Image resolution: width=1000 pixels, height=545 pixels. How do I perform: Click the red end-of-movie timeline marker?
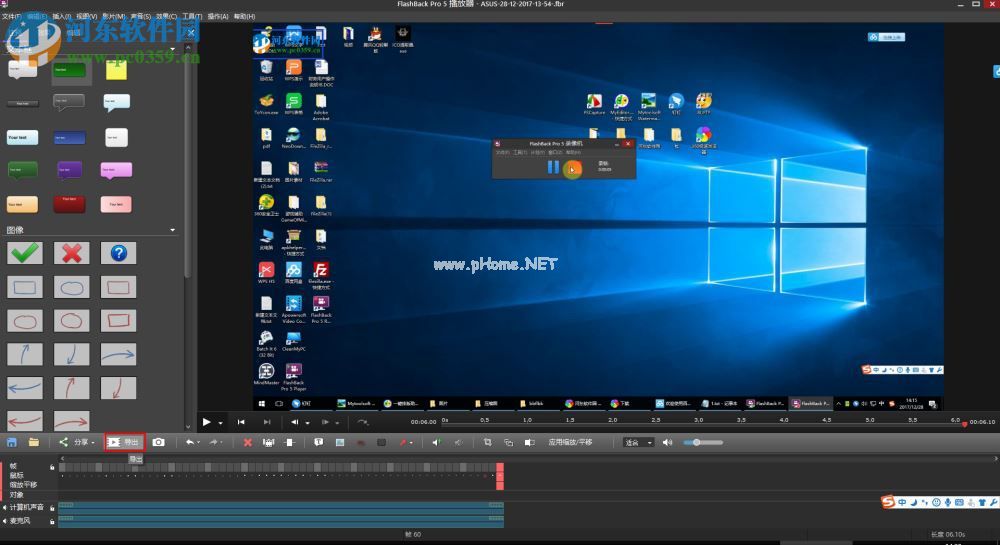pos(500,476)
